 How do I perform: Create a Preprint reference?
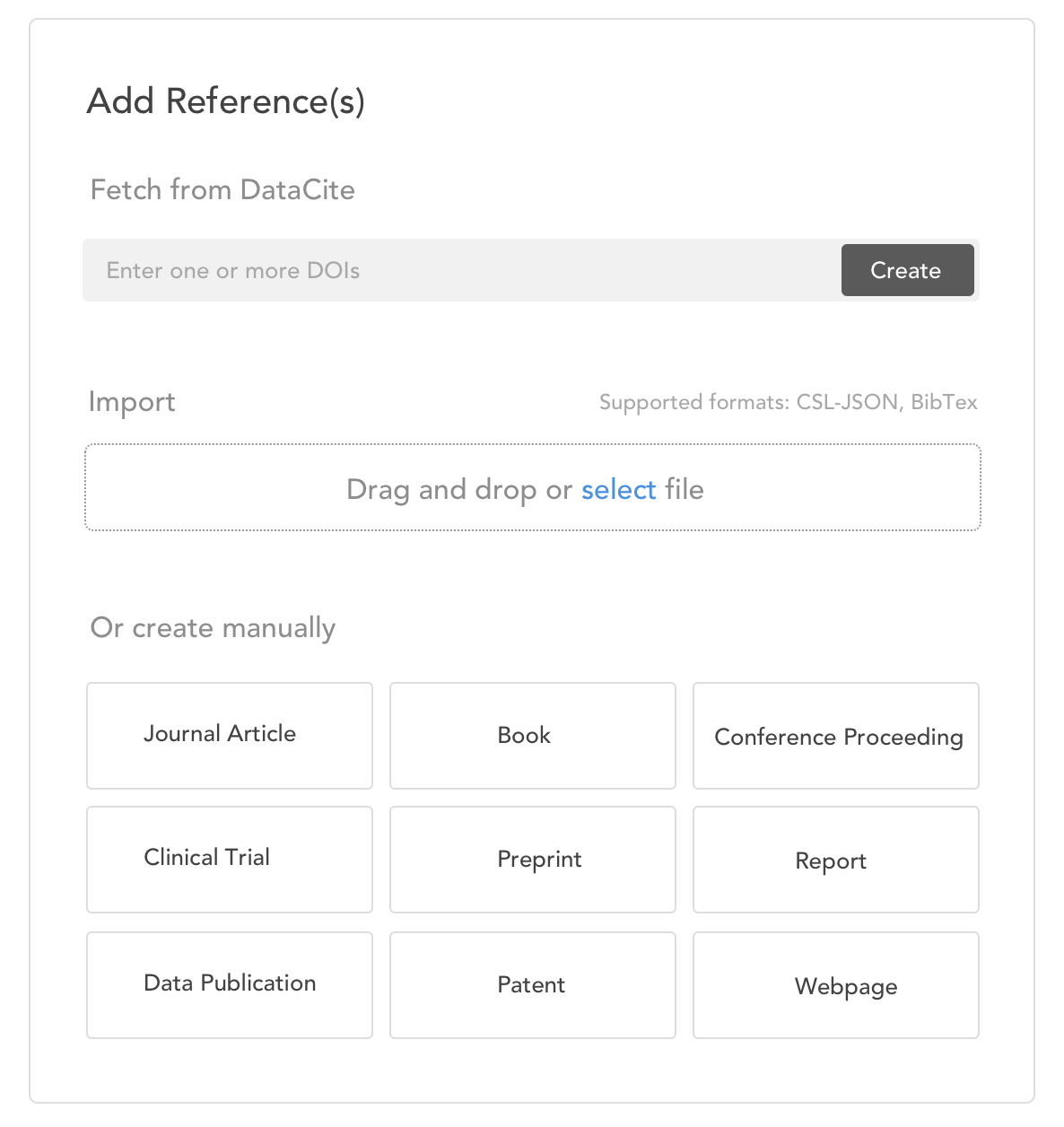(532, 859)
